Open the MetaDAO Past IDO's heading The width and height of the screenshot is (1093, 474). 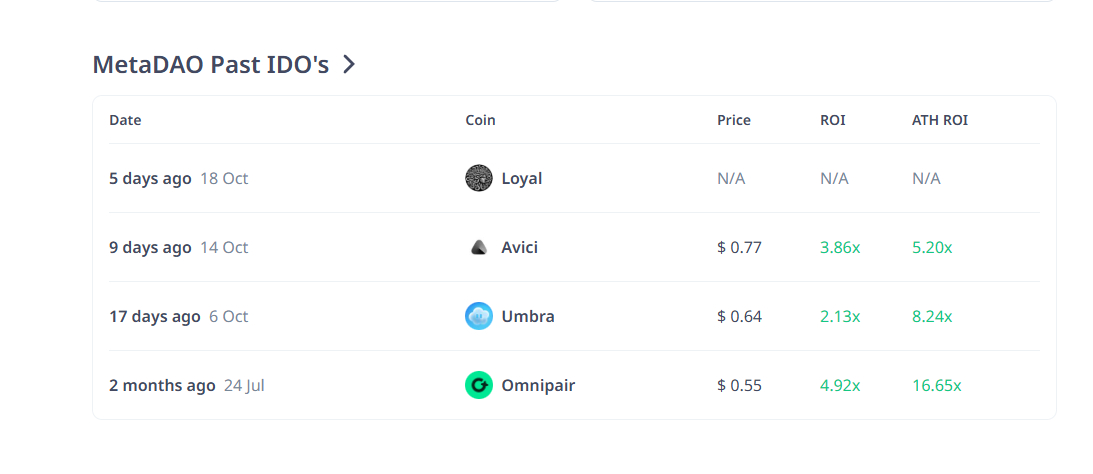click(210, 65)
